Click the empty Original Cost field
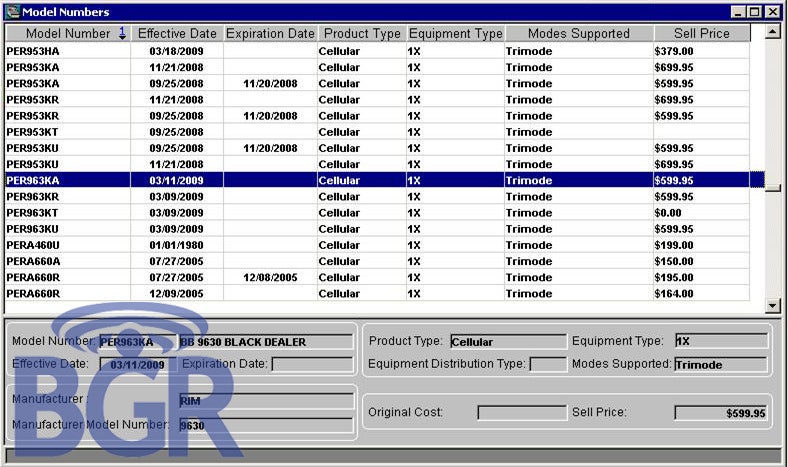This screenshot has width=788, height=467. coord(522,413)
